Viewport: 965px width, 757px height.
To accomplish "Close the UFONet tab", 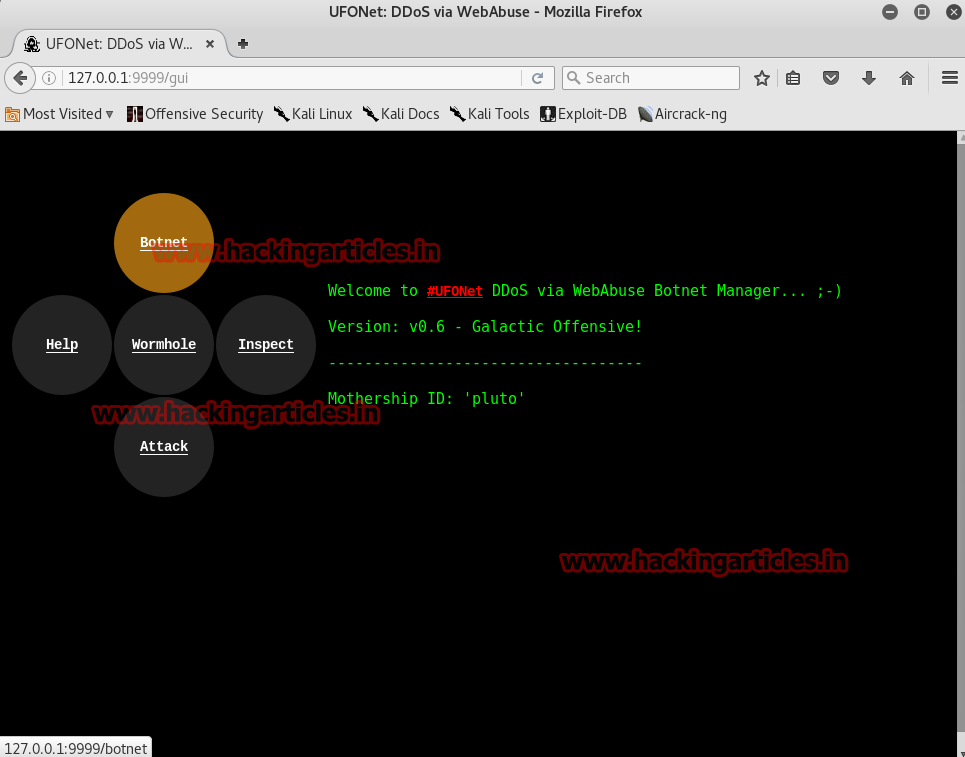I will 210,44.
